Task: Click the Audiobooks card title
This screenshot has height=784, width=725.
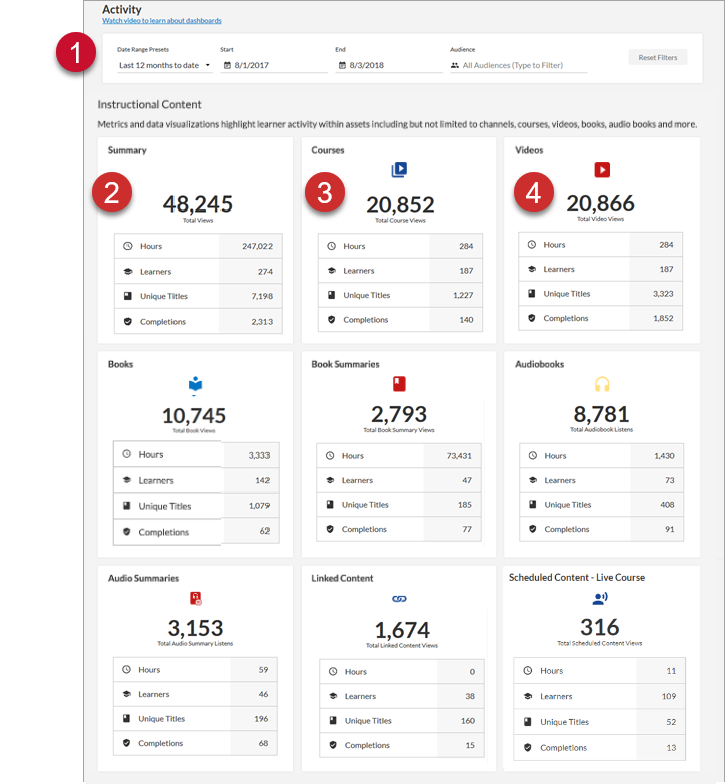Action: [540, 364]
